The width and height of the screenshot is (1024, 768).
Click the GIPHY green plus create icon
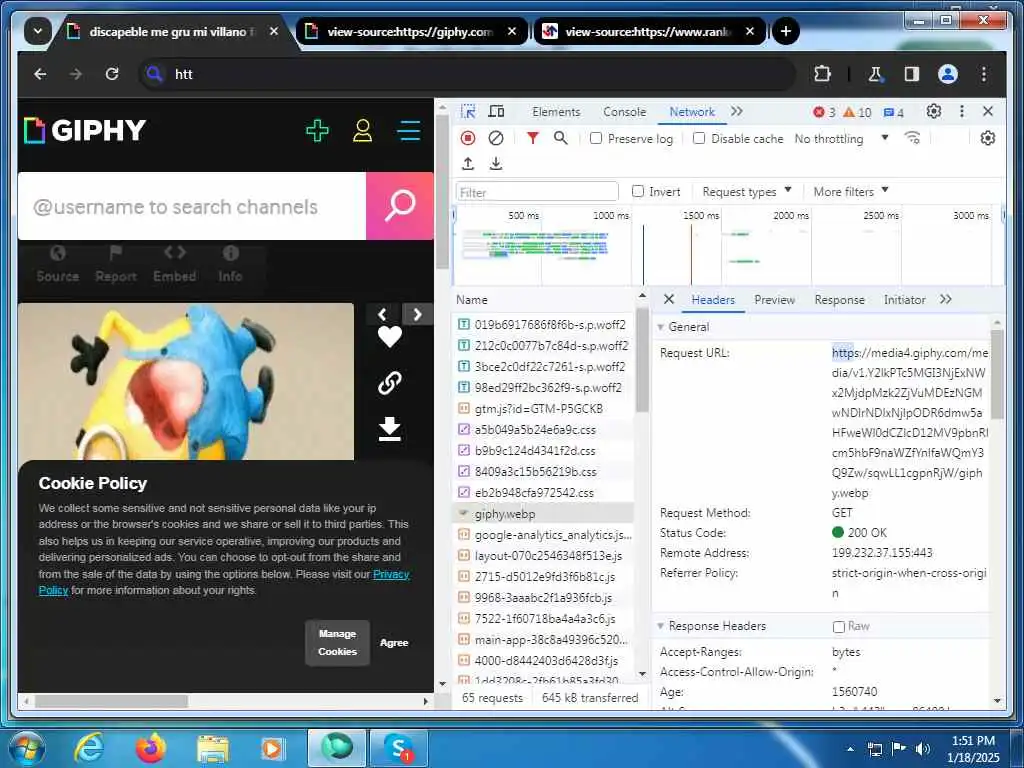click(x=317, y=131)
